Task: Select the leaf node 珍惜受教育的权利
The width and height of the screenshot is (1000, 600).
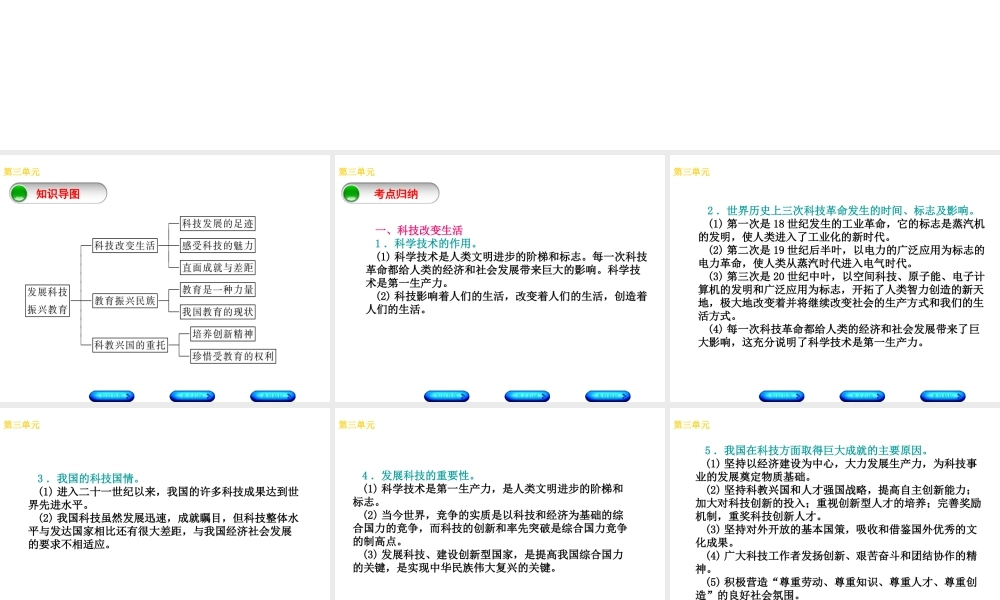Action: [x=233, y=356]
